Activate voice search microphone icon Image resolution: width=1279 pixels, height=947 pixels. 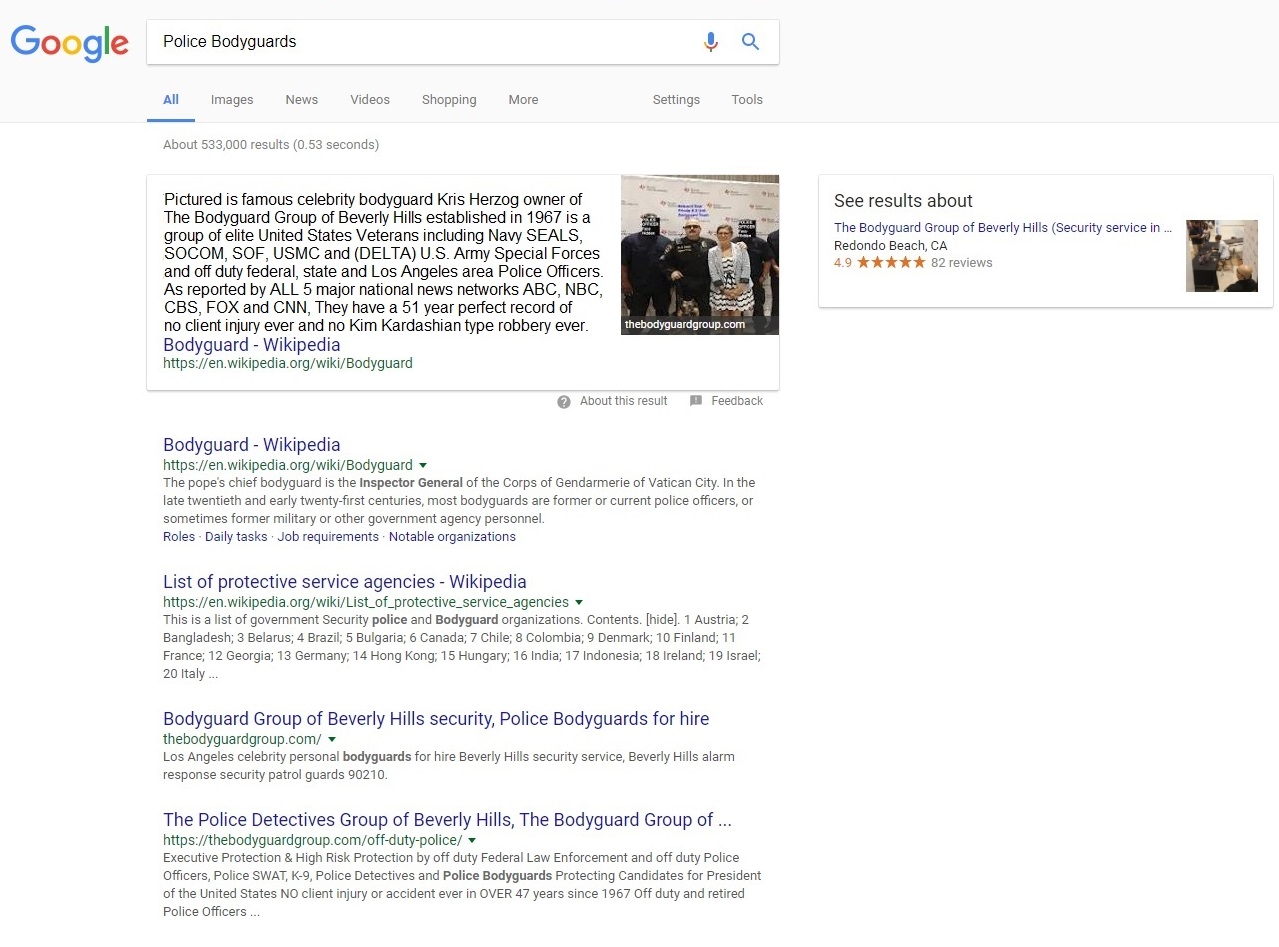tap(711, 42)
